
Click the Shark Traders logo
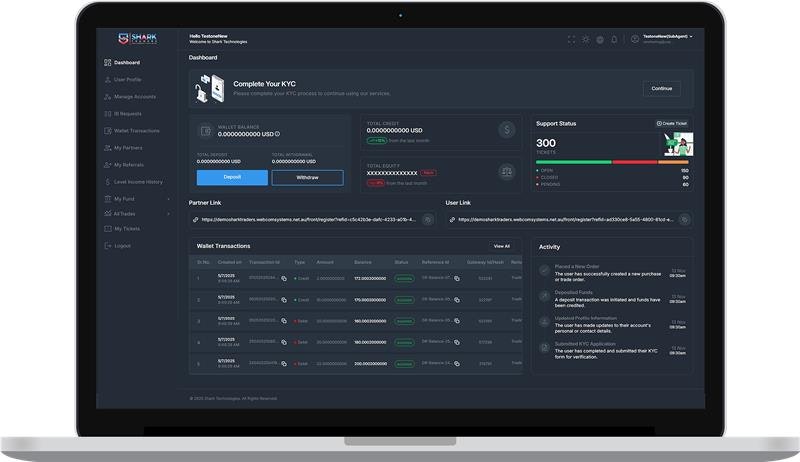point(138,38)
